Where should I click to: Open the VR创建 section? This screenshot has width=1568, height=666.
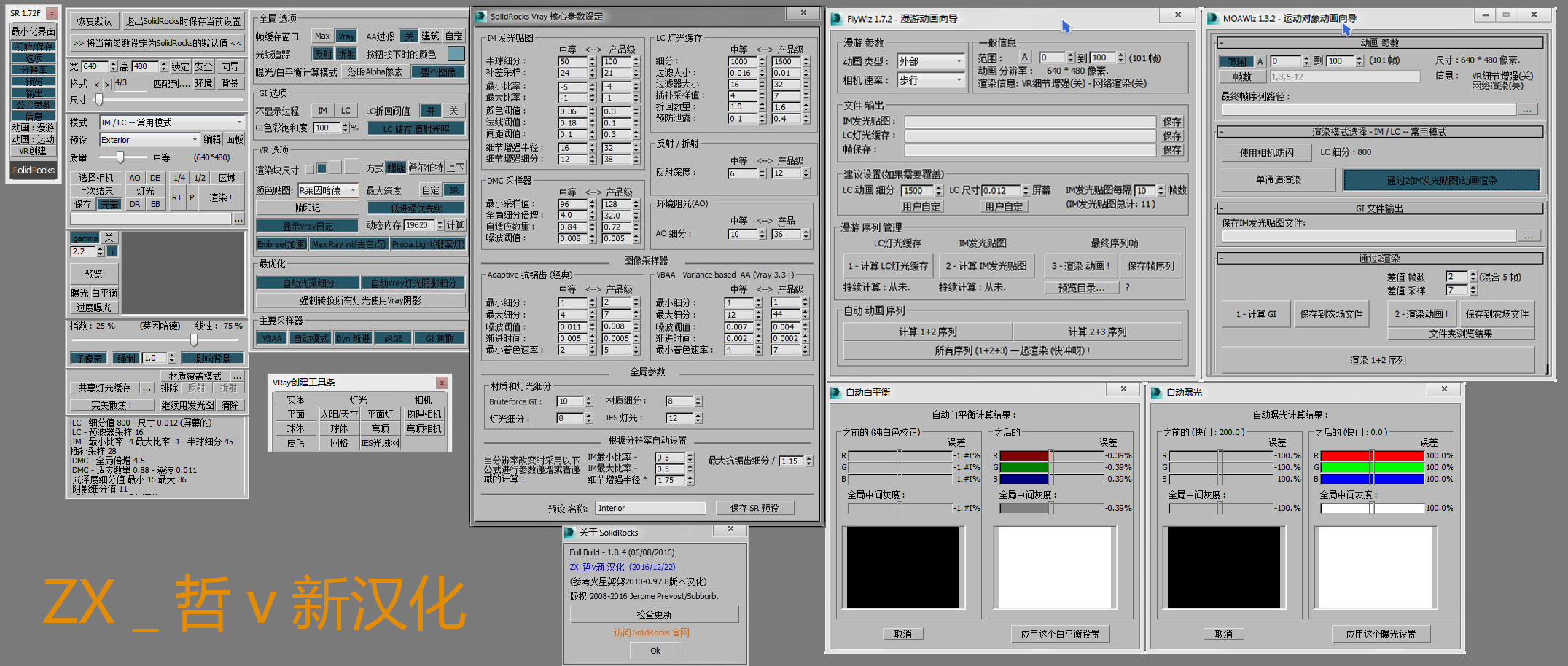(34, 151)
